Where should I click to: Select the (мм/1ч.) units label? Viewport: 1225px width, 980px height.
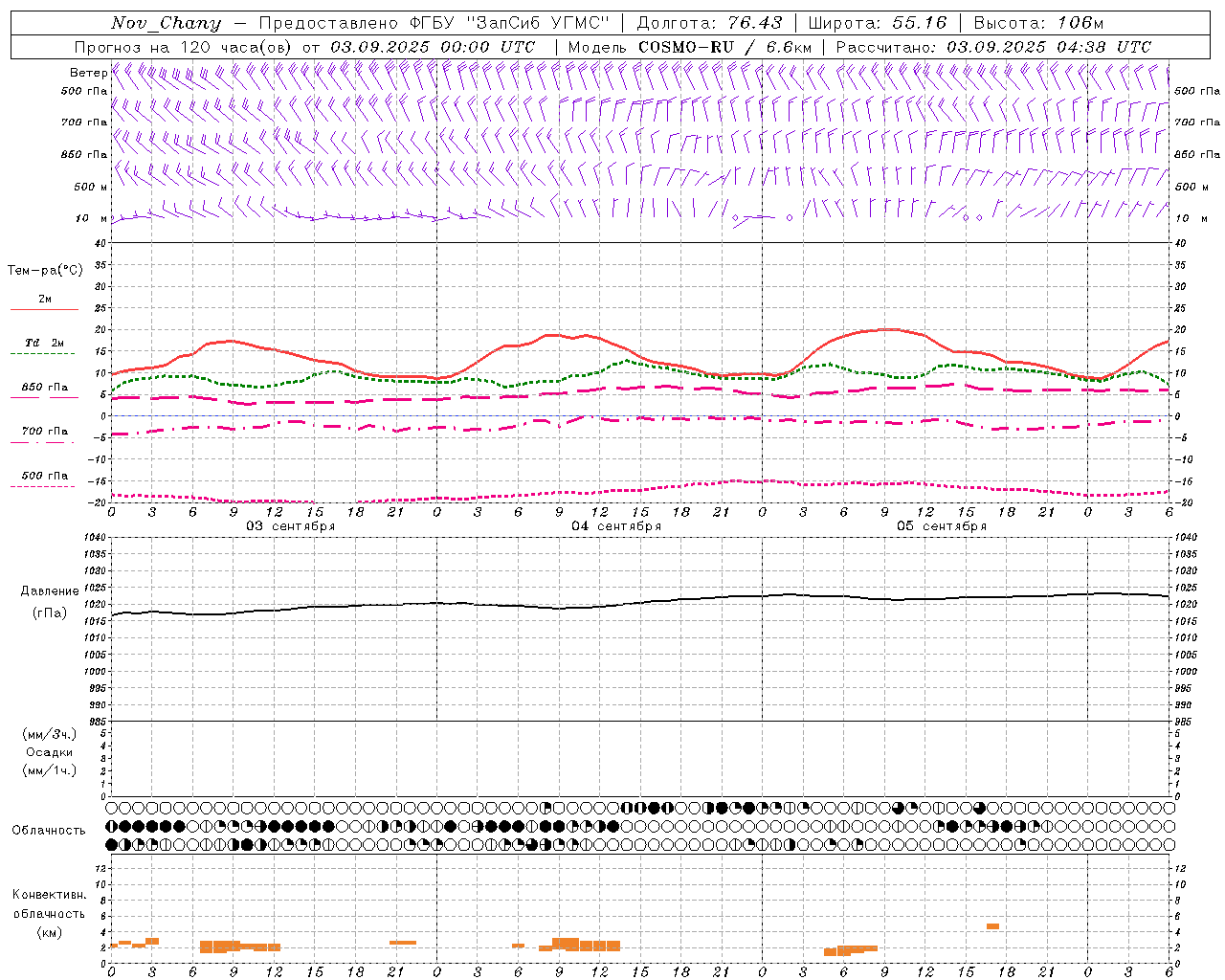click(50, 770)
